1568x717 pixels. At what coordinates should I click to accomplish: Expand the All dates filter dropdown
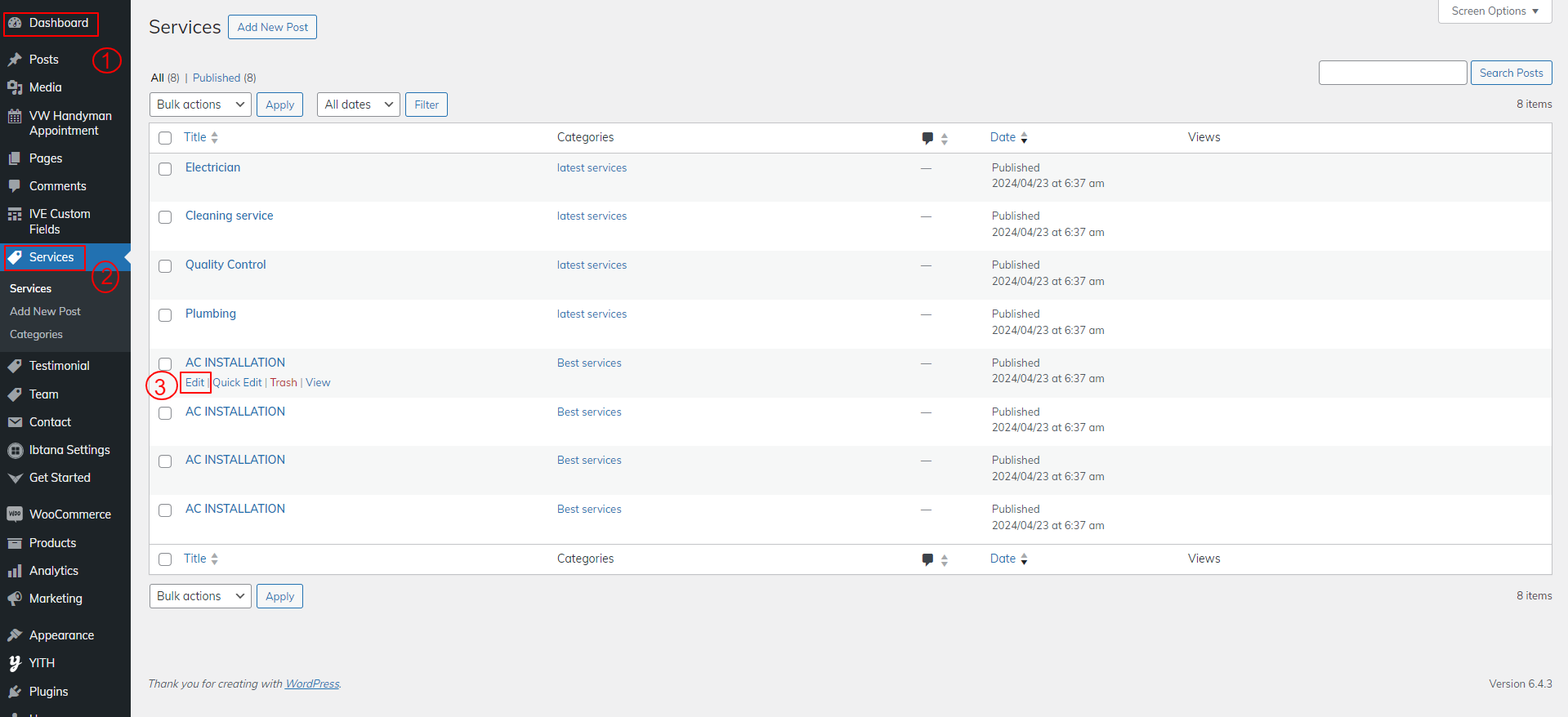pos(358,105)
